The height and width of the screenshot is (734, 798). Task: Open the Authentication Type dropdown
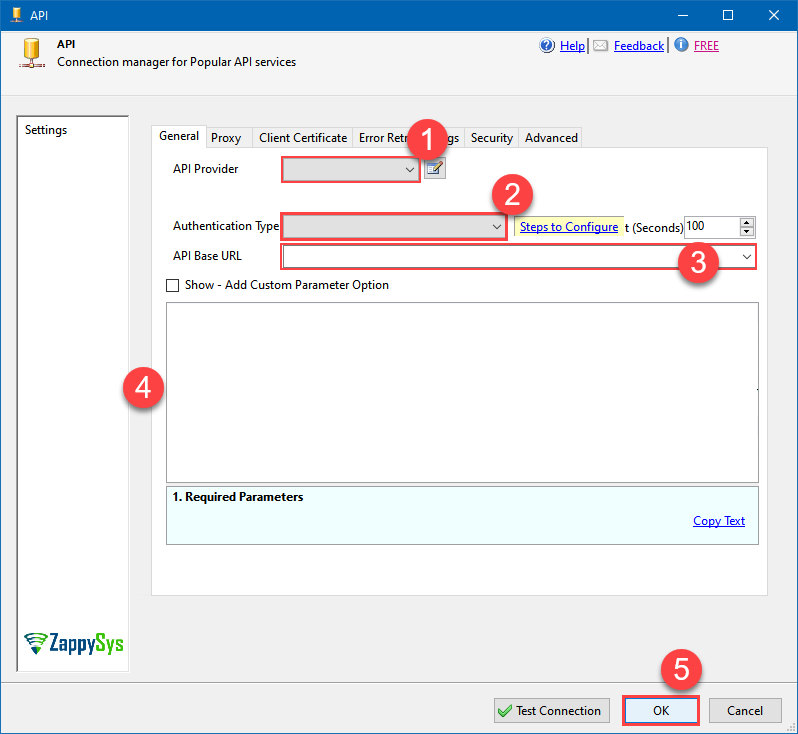pyautogui.click(x=394, y=227)
